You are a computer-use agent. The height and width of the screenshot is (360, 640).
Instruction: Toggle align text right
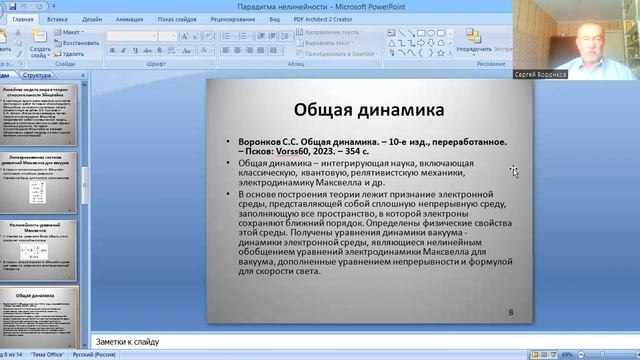click(x=249, y=50)
